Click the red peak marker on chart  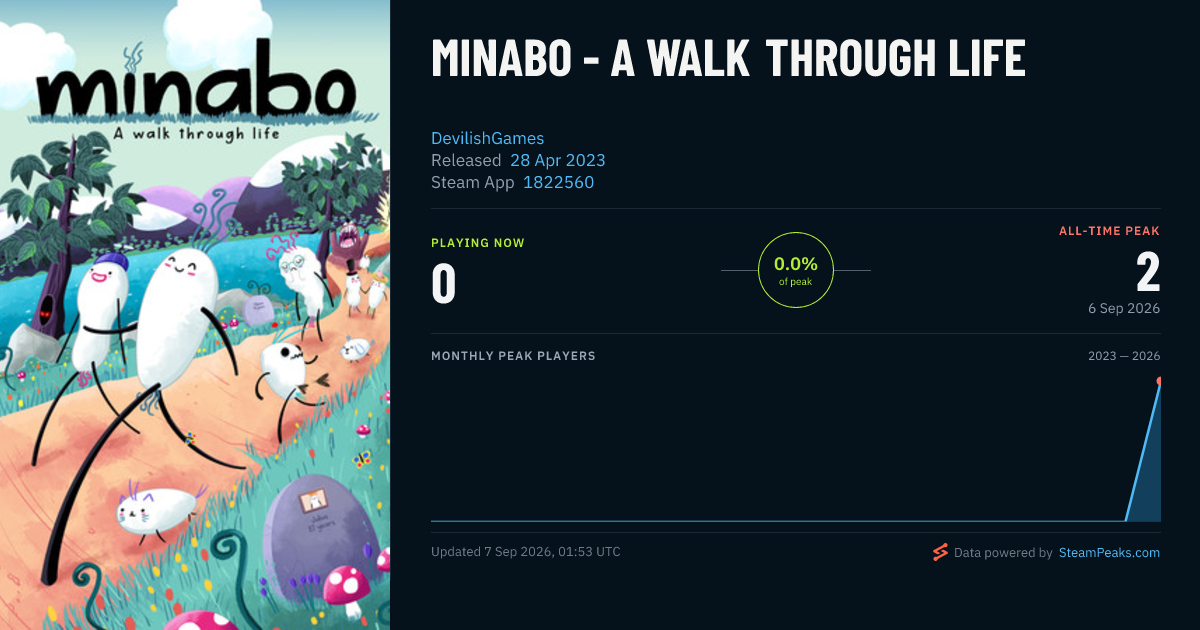[1159, 381]
